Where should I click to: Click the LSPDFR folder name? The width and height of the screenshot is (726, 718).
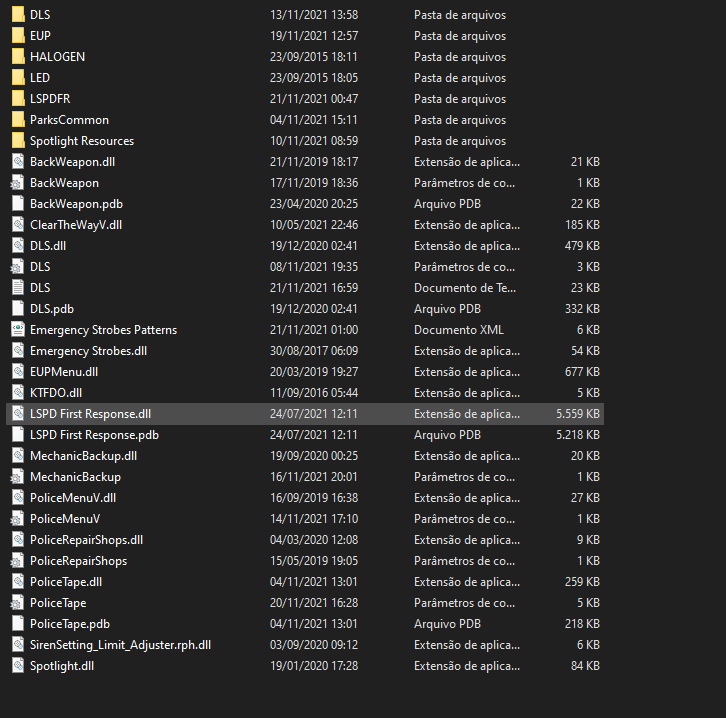click(50, 99)
